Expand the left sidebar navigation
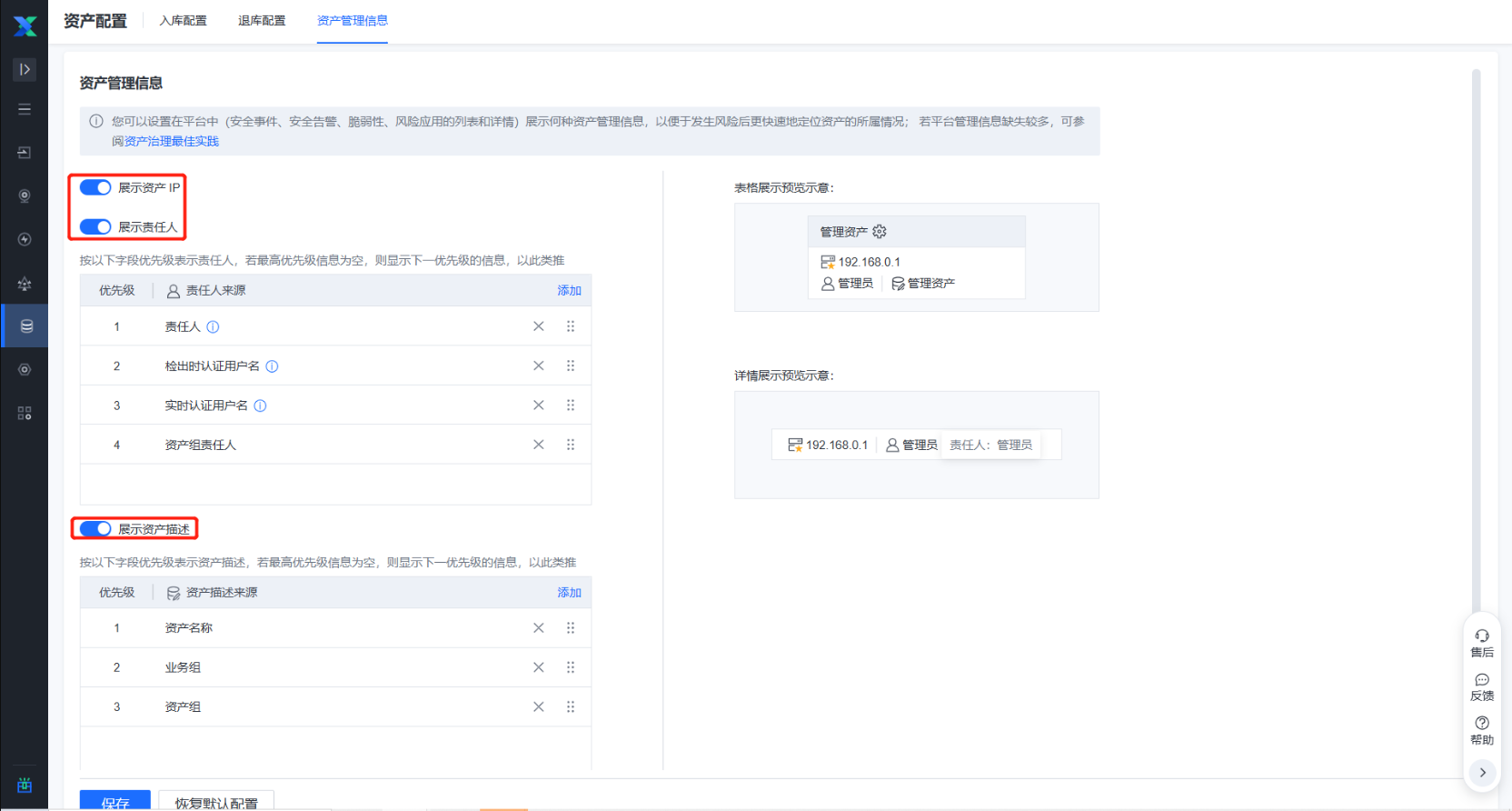This screenshot has height=811, width=1512. point(25,69)
